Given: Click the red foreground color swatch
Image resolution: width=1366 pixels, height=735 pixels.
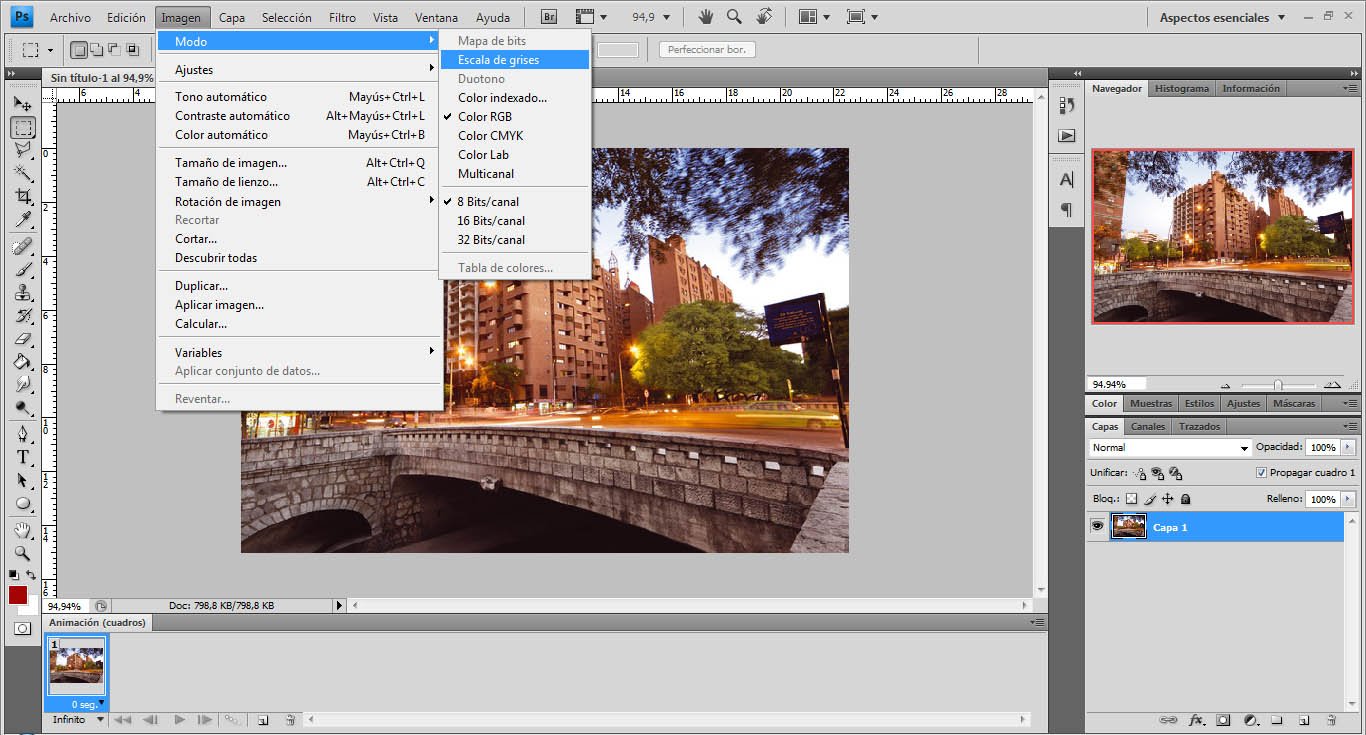Looking at the screenshot, I should click(18, 595).
